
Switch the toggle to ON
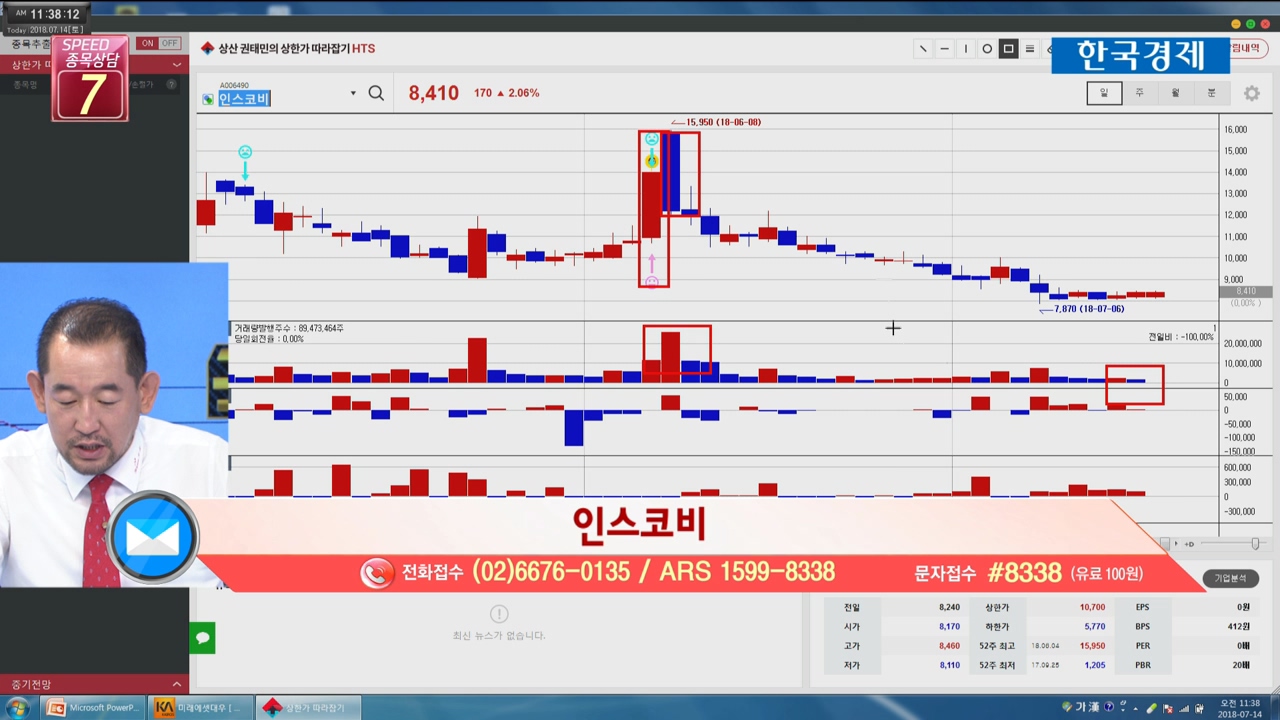[147, 43]
